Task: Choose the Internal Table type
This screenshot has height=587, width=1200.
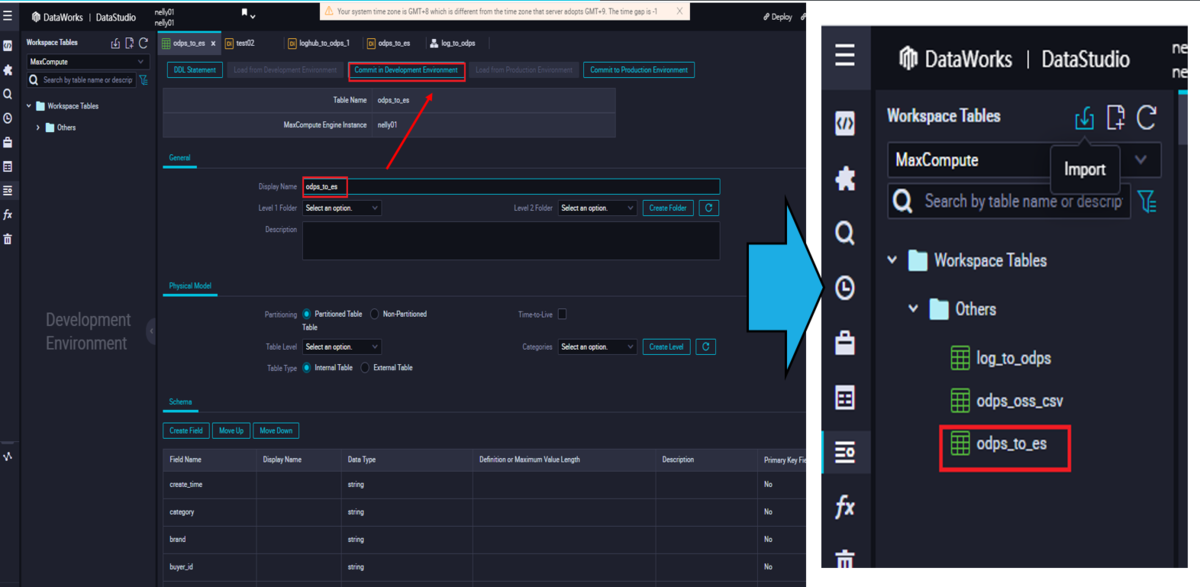Action: [307, 368]
